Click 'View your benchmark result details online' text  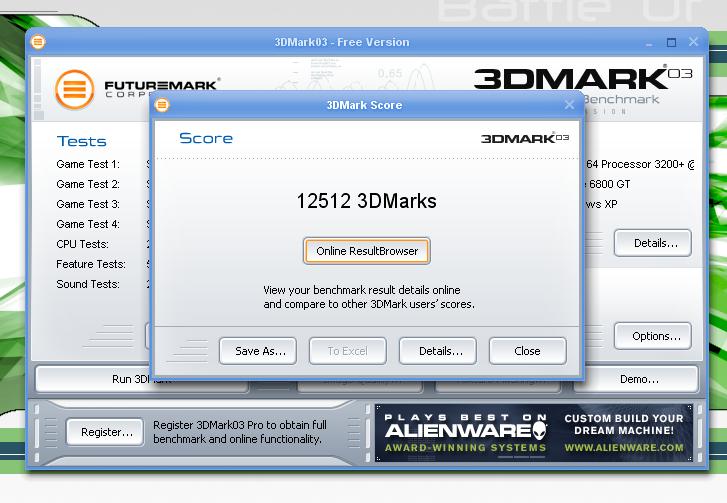point(362,290)
